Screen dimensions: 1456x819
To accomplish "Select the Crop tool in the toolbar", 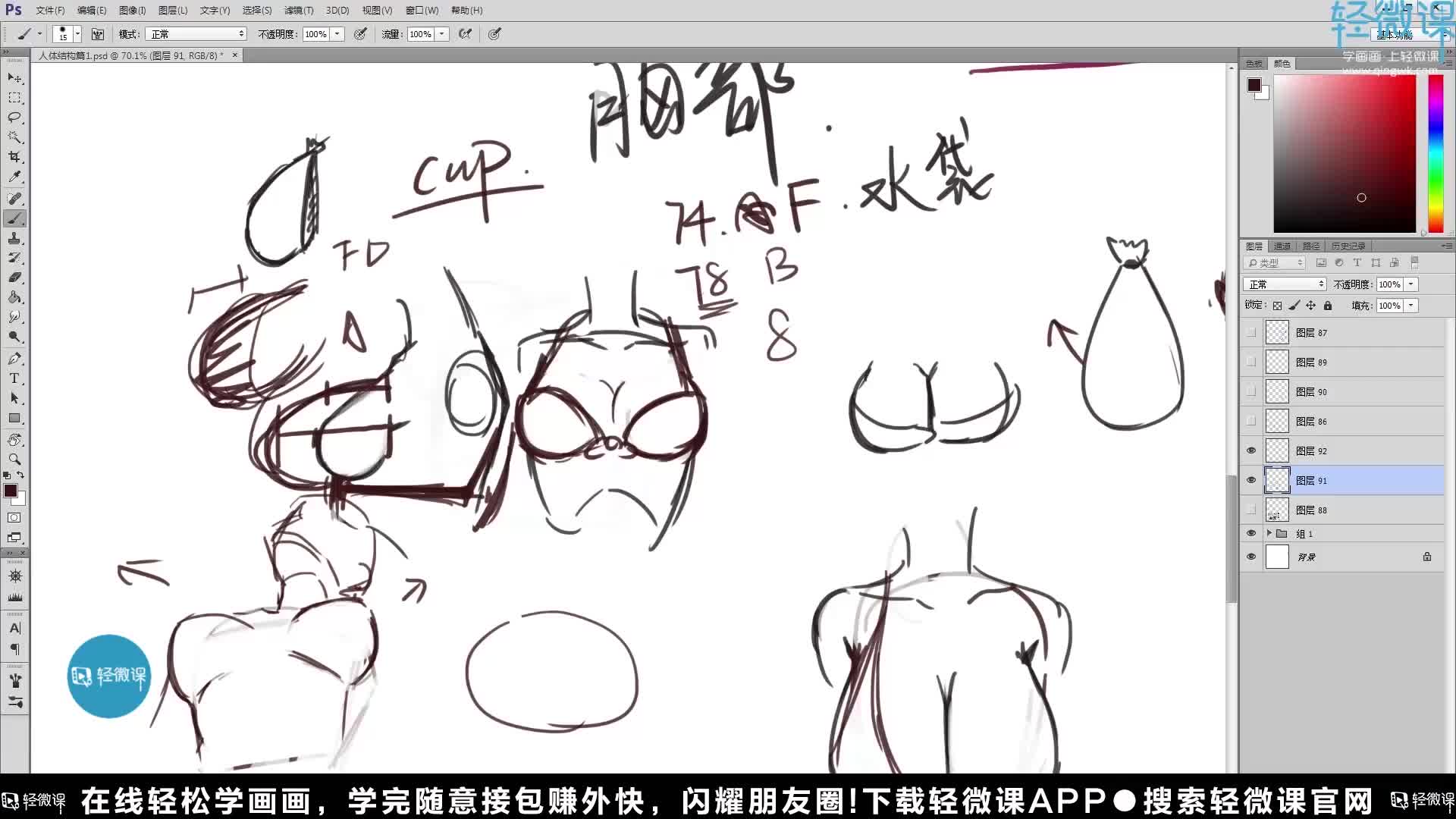I will tap(15, 156).
